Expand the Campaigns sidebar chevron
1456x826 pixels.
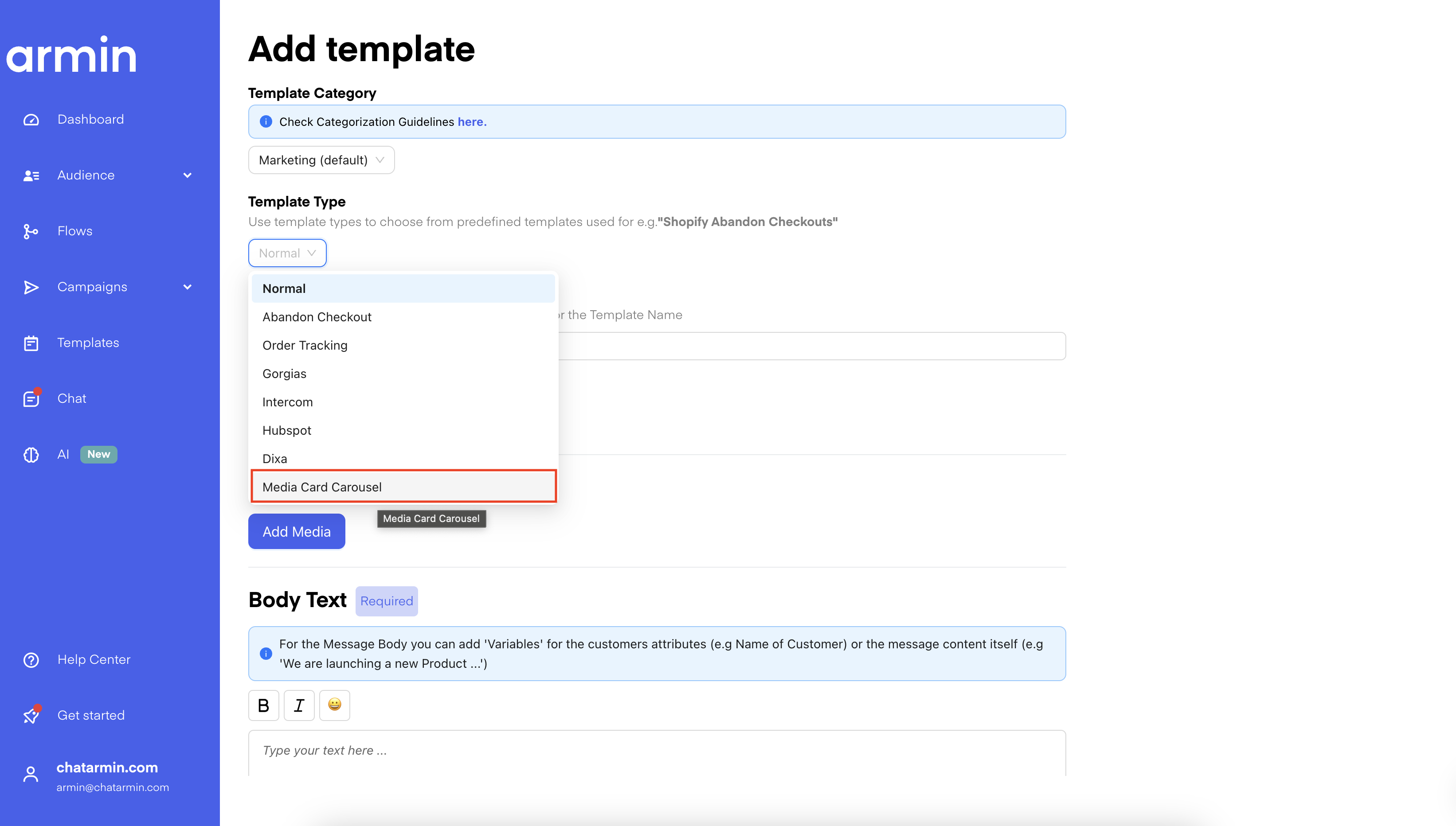[x=187, y=287]
